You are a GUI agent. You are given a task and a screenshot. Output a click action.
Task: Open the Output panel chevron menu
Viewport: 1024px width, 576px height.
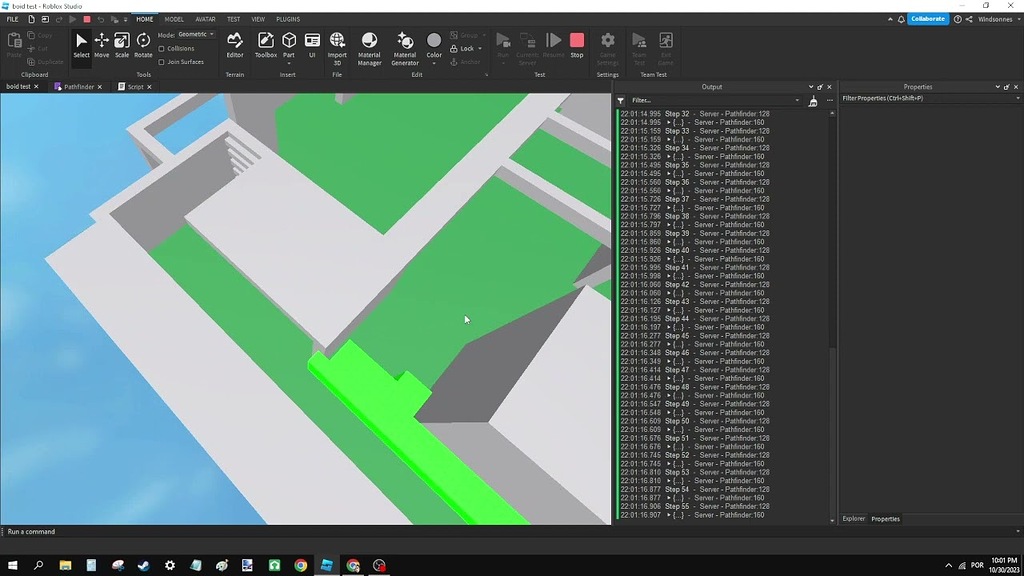(811, 87)
